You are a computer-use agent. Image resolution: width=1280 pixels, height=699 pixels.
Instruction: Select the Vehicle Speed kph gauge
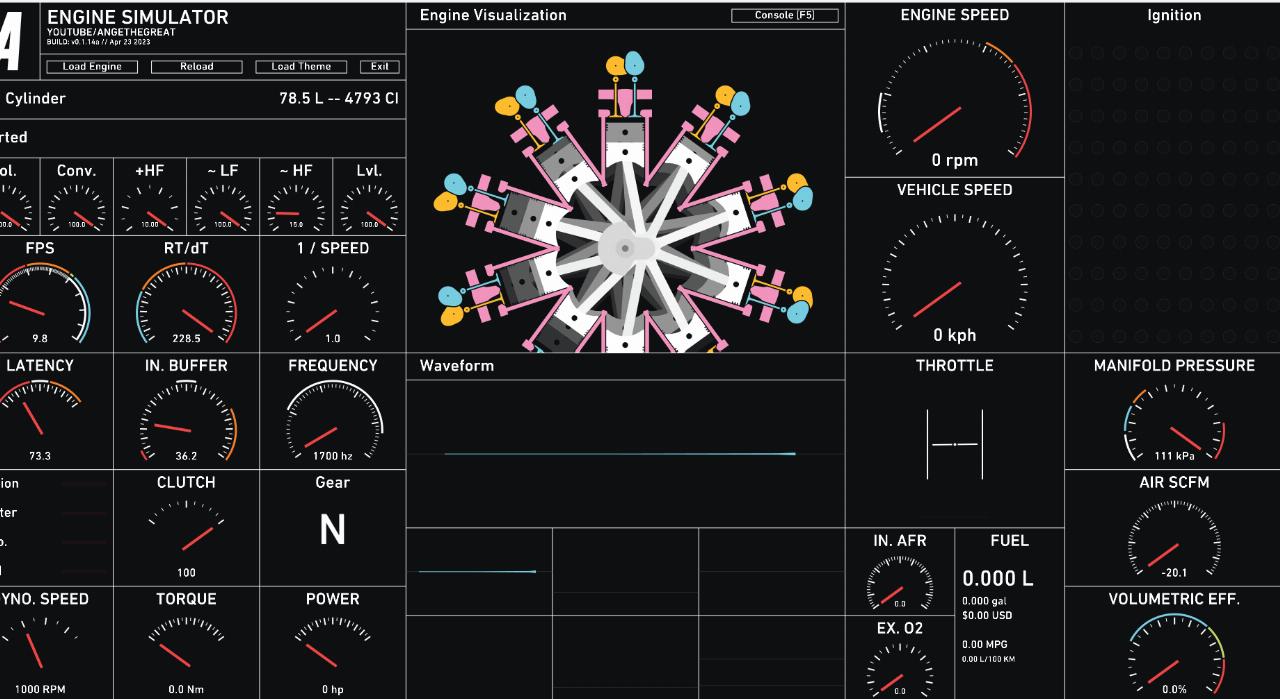tap(954, 280)
